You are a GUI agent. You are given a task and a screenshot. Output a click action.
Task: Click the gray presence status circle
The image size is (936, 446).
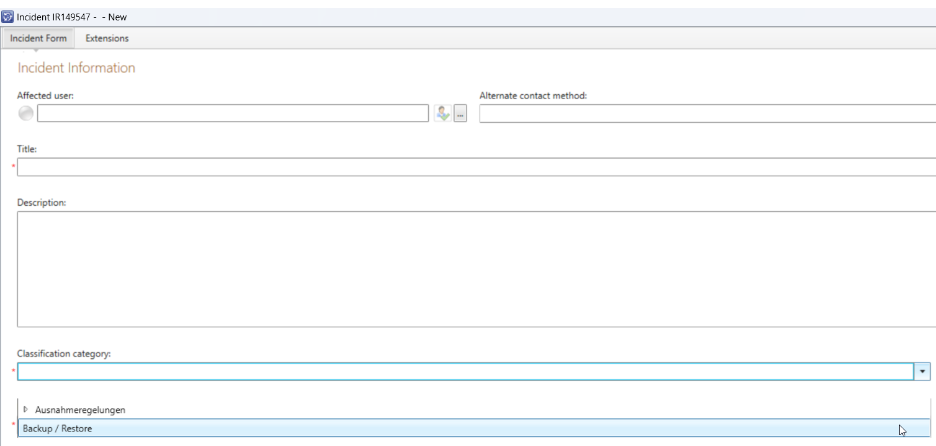26,113
